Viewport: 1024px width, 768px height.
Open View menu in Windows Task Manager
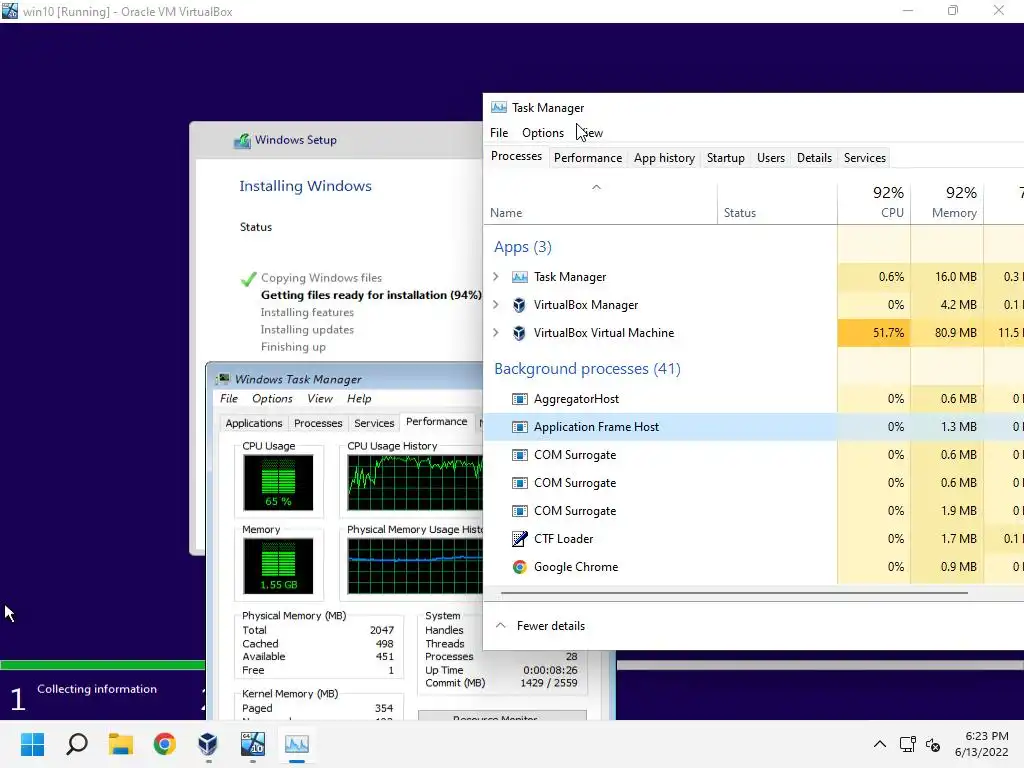tap(319, 398)
